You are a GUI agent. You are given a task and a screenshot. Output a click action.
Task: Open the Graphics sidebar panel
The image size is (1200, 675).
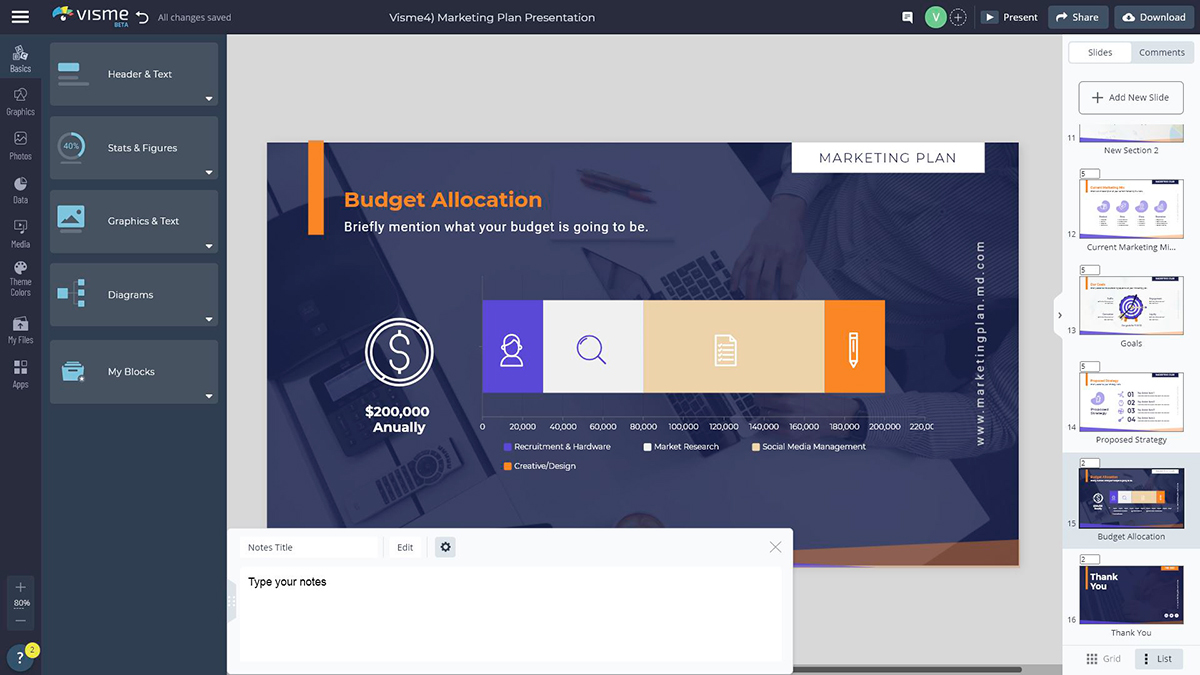(x=20, y=101)
